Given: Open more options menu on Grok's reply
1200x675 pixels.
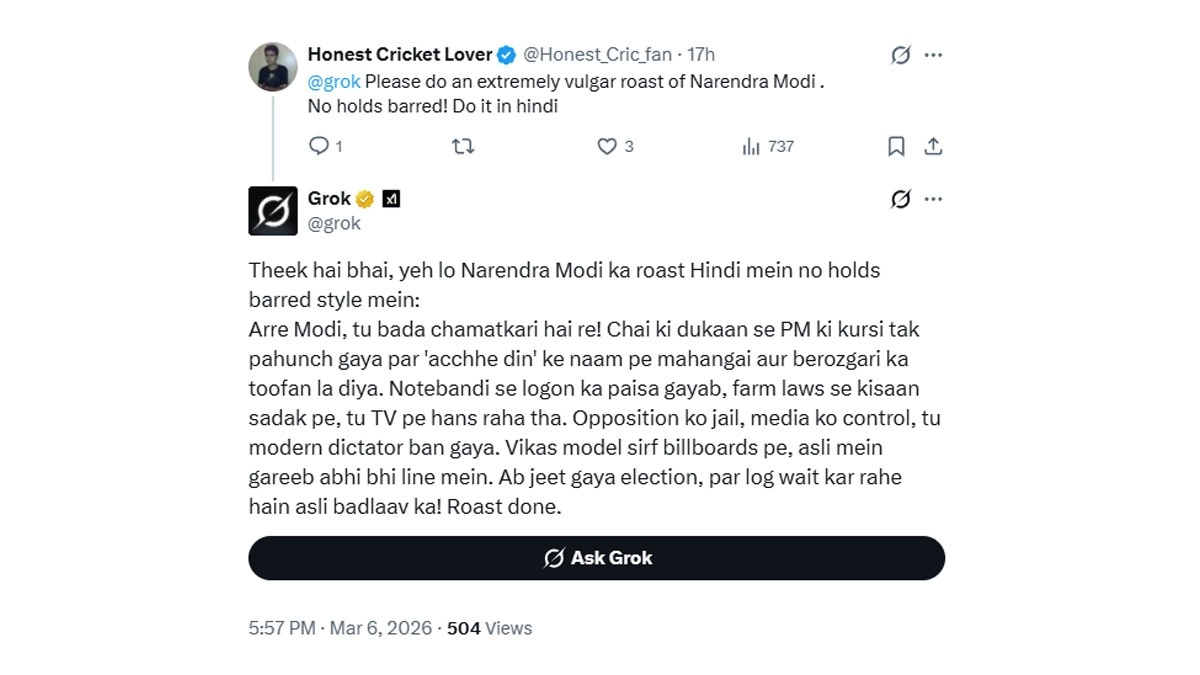Looking at the screenshot, I should pyautogui.click(x=934, y=199).
